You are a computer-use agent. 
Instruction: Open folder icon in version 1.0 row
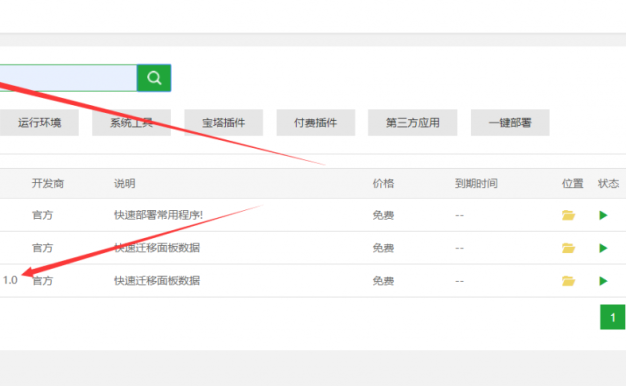click(x=568, y=281)
